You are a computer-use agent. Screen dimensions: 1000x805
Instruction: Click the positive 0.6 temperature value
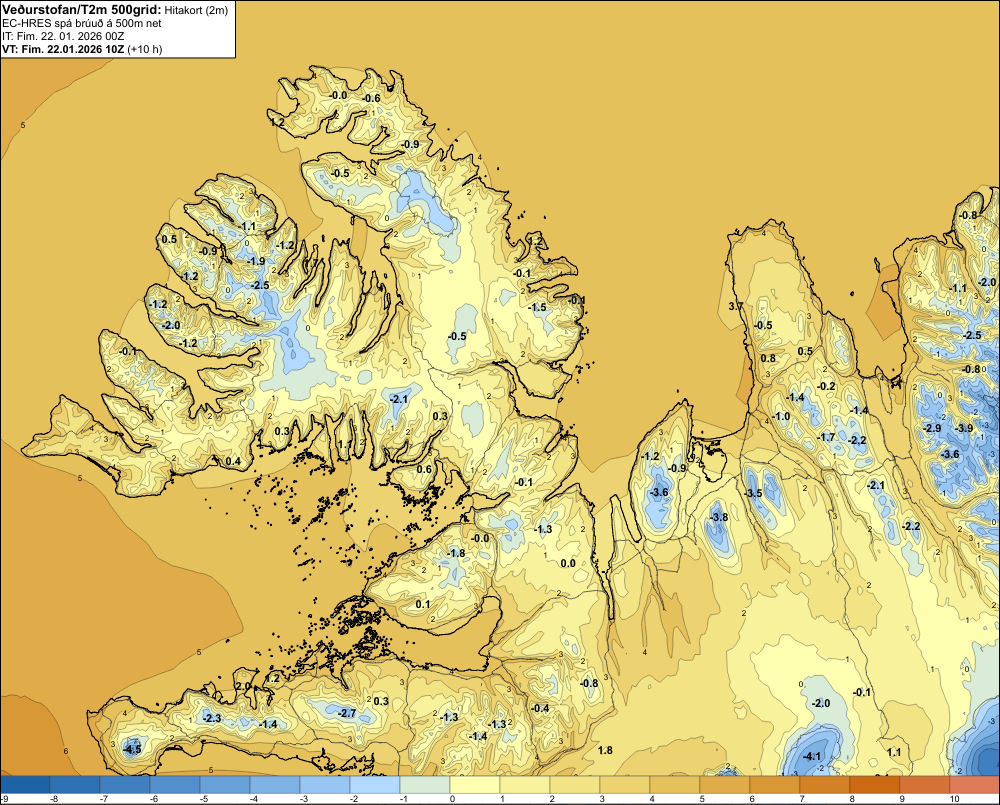coord(424,469)
